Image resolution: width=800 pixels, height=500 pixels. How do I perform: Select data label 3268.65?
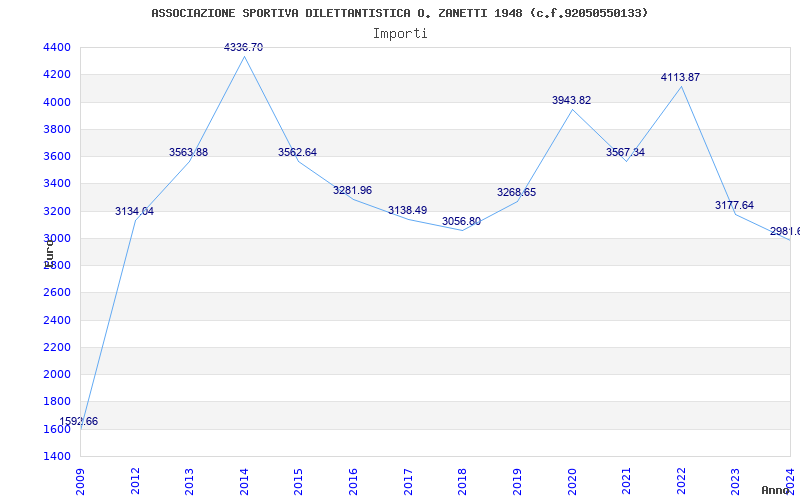pos(516,192)
